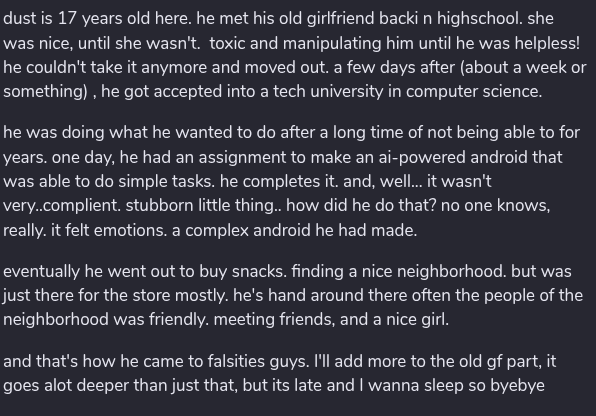Viewport: 596px width, 416px height.
Task: Click the word 'helpless!'
Action: 547,43
